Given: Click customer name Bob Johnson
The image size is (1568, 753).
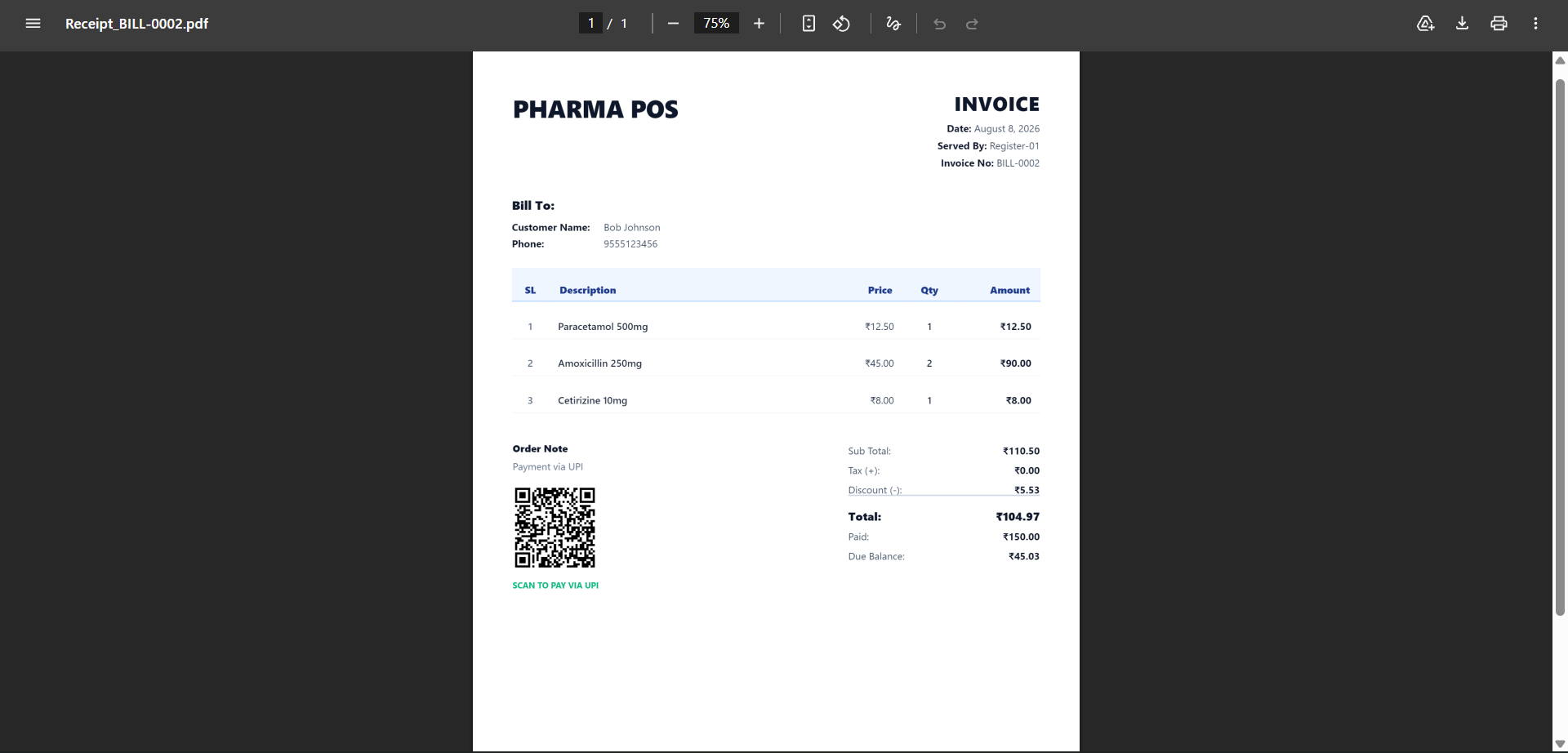Looking at the screenshot, I should click(632, 228).
